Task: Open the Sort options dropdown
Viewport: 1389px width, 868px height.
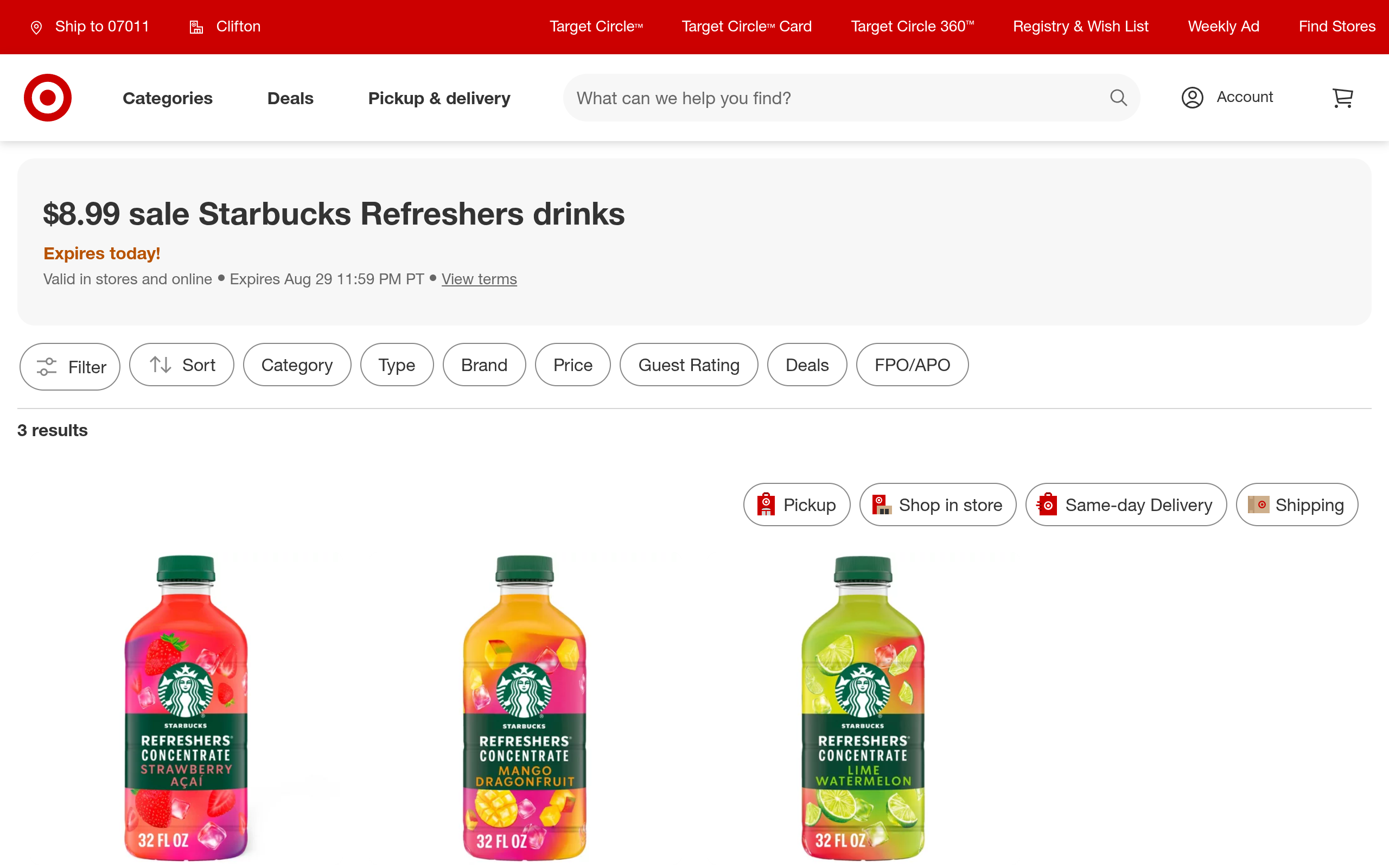Action: (181, 365)
